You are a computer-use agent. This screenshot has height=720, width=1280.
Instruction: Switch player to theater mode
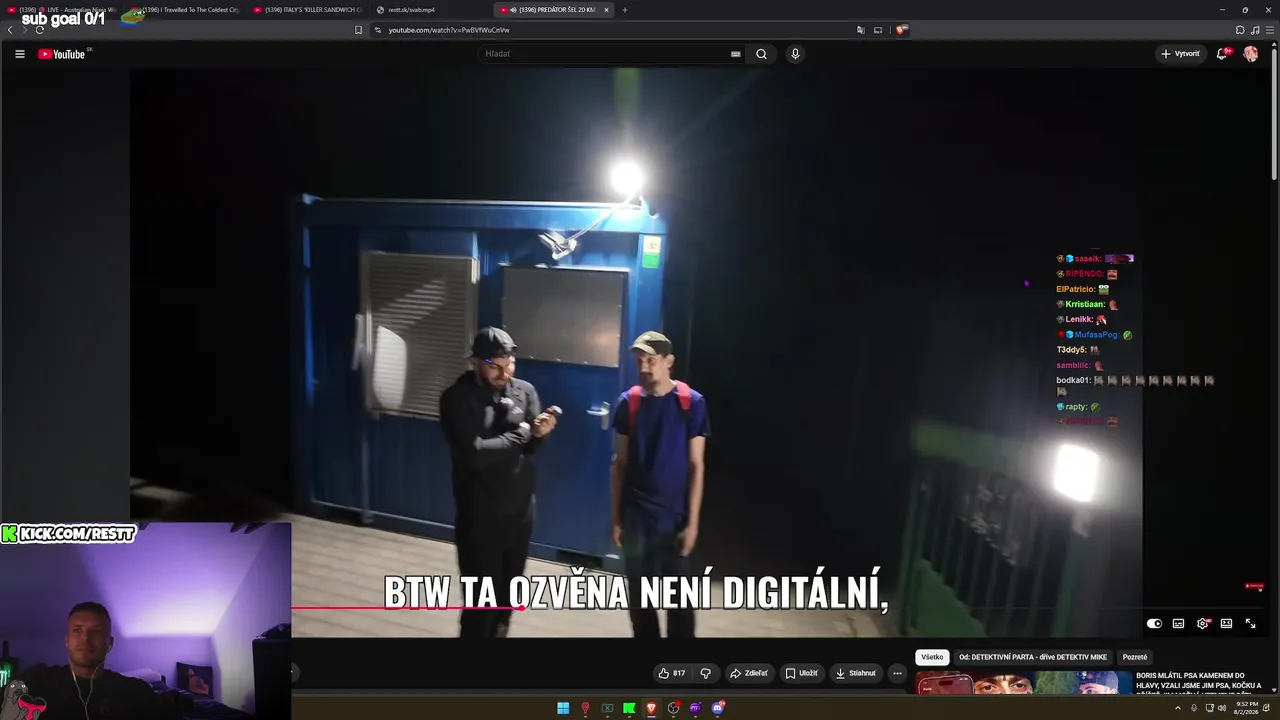pos(1227,624)
